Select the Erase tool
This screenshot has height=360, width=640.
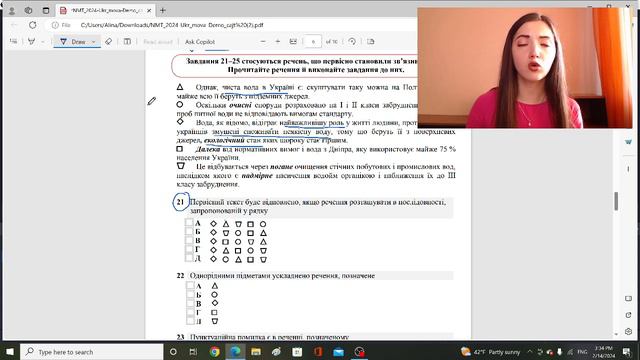pos(108,42)
